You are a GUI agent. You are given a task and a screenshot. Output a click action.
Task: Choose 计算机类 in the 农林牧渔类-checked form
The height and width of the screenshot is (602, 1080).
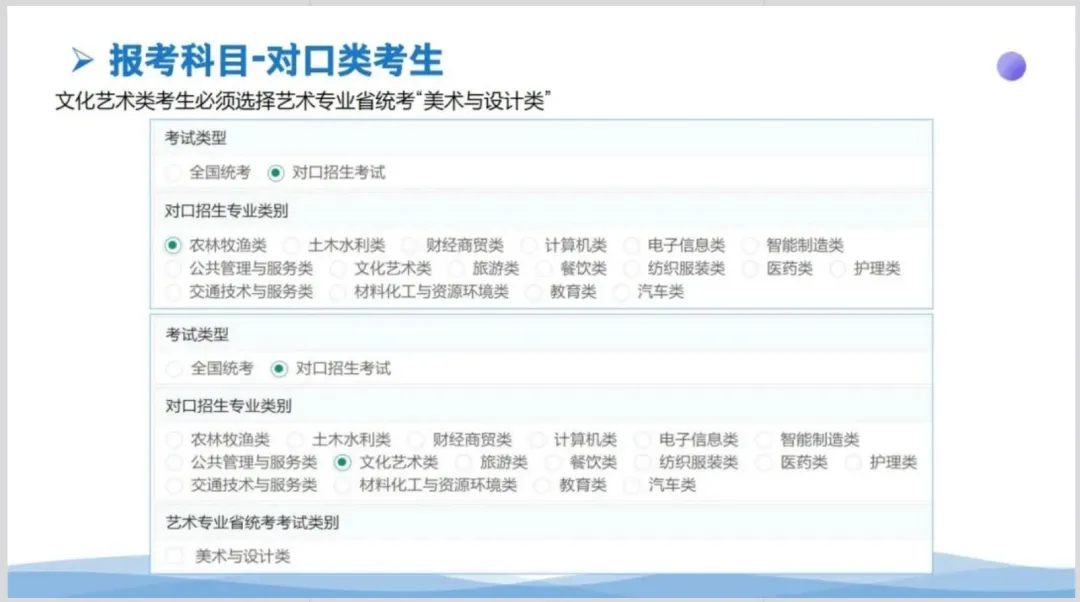528,245
